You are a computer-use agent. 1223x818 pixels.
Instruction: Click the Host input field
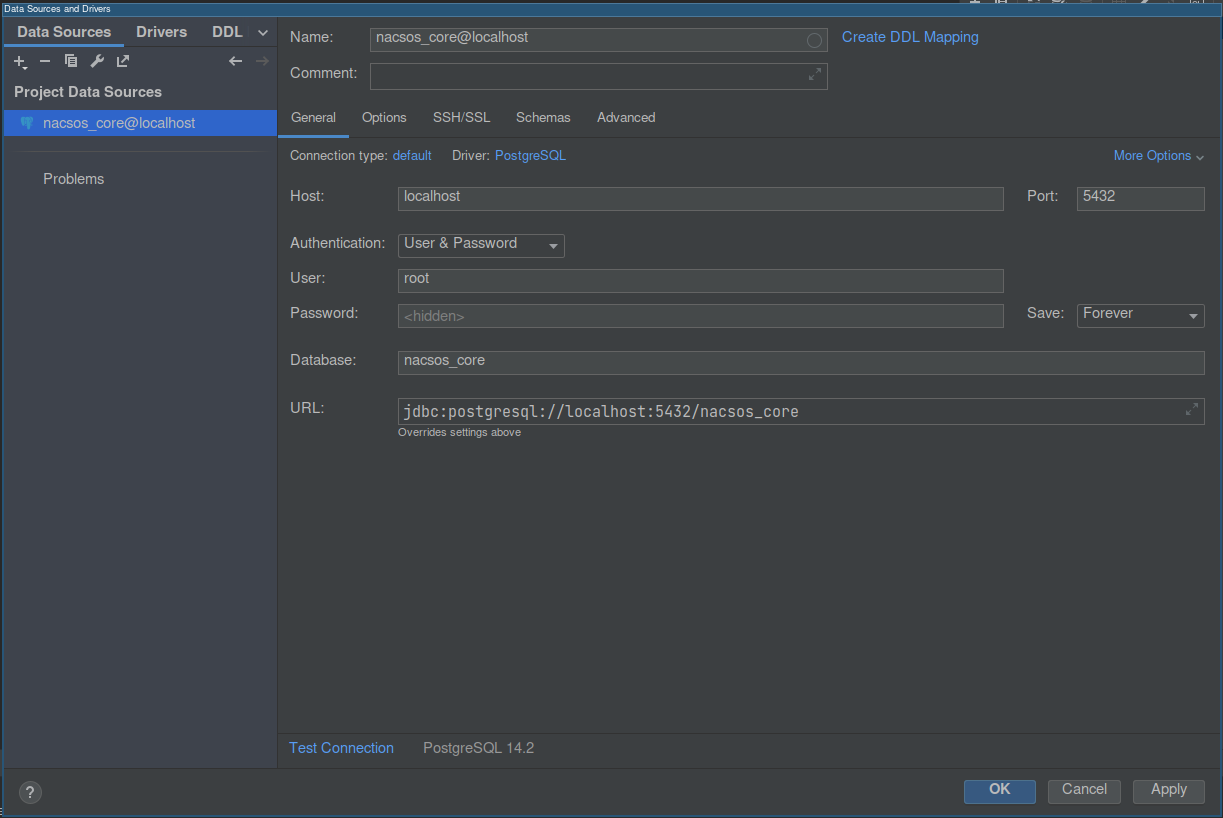point(700,198)
